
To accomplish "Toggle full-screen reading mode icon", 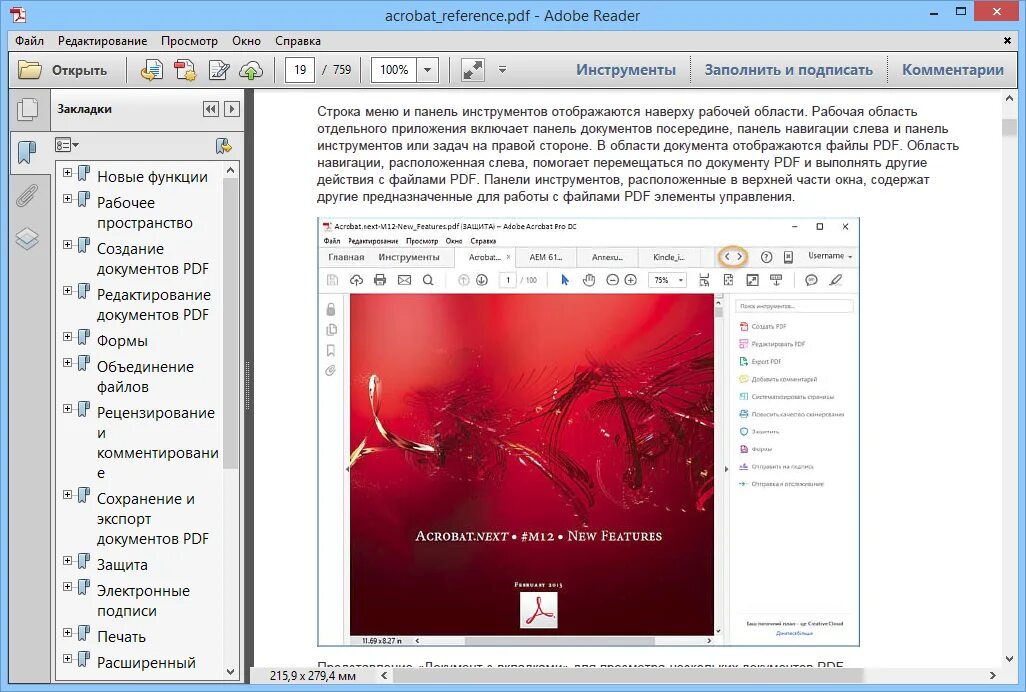I will click(x=472, y=70).
